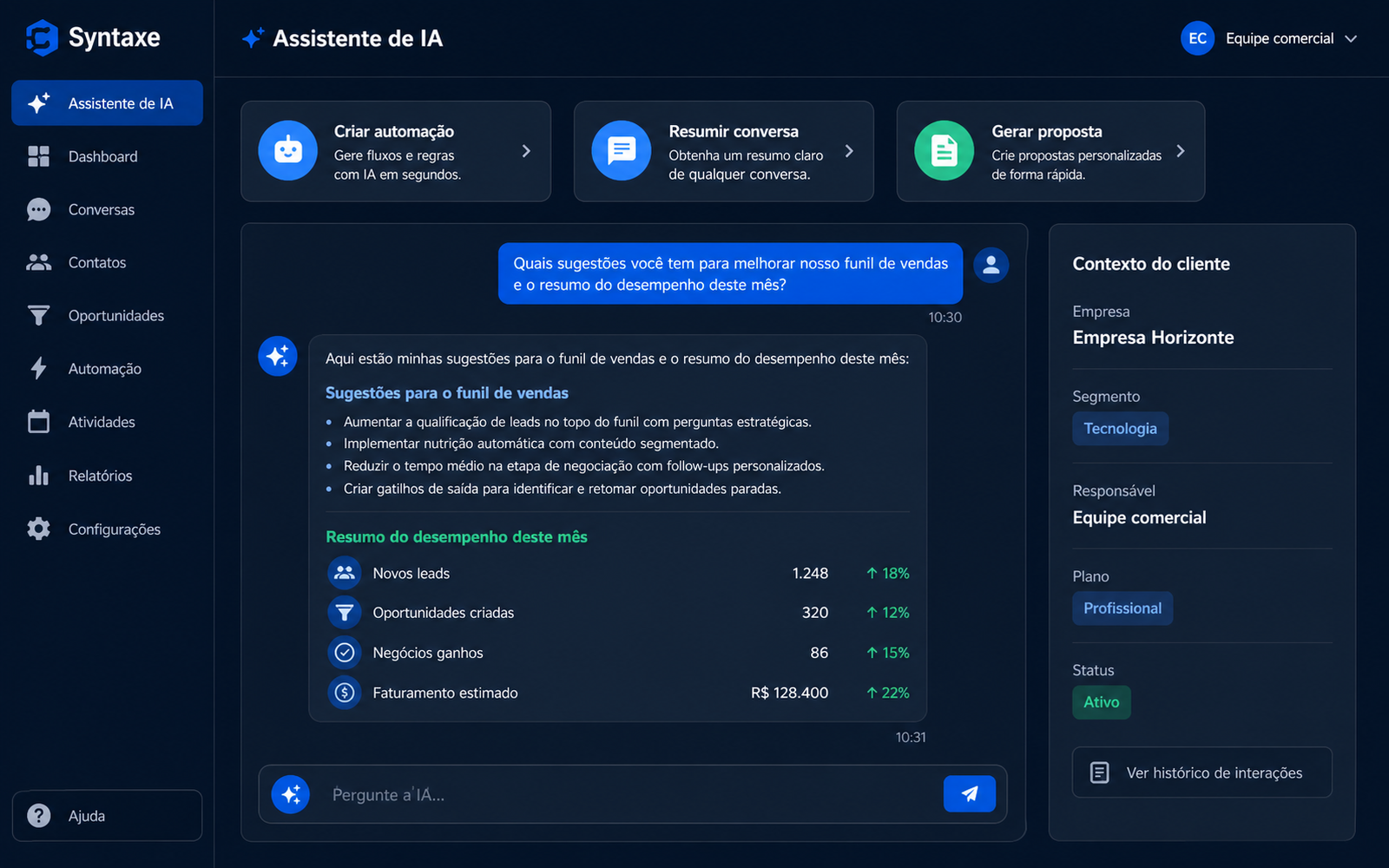Click the Conversas chat bubble icon
The width and height of the screenshot is (1389, 868).
click(x=38, y=209)
